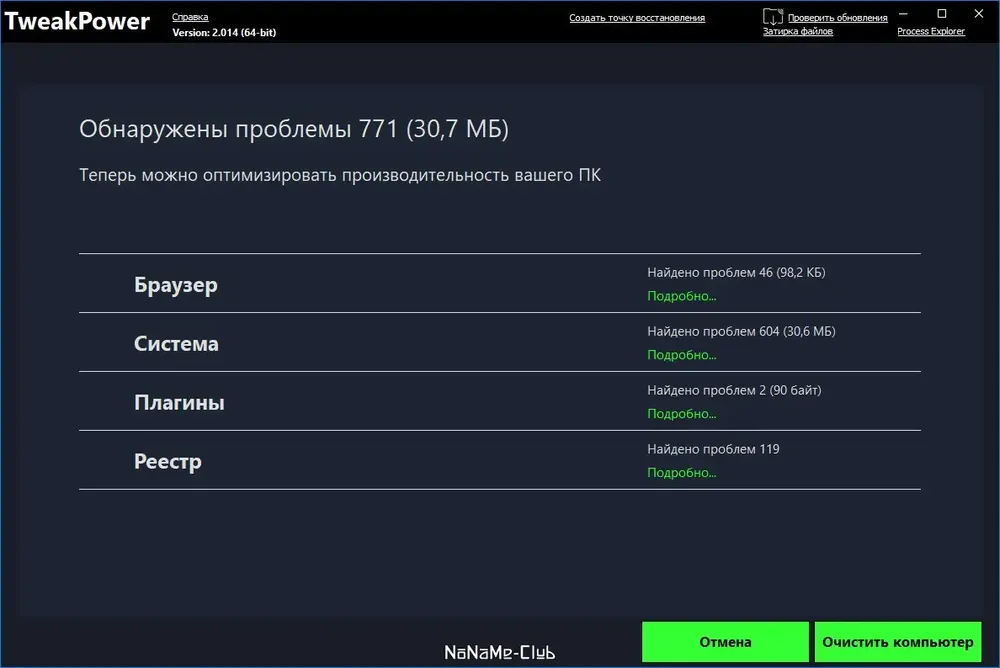Select the Реестр category row
This screenshot has height=668, width=1000.
click(499, 460)
